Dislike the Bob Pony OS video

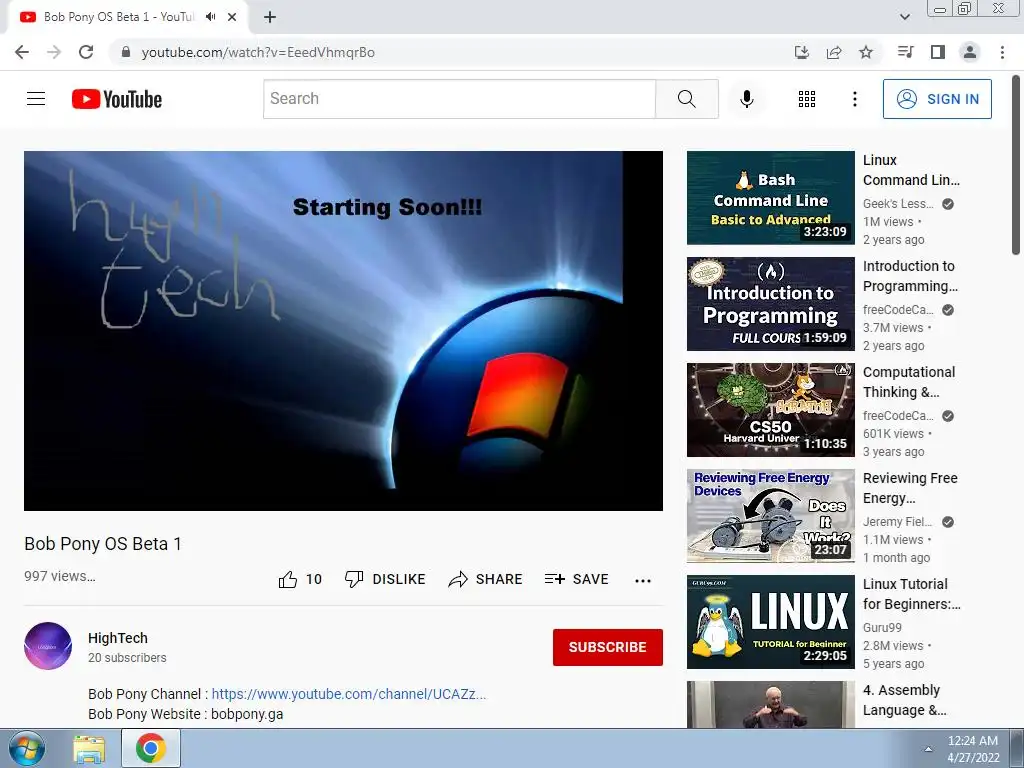point(385,579)
